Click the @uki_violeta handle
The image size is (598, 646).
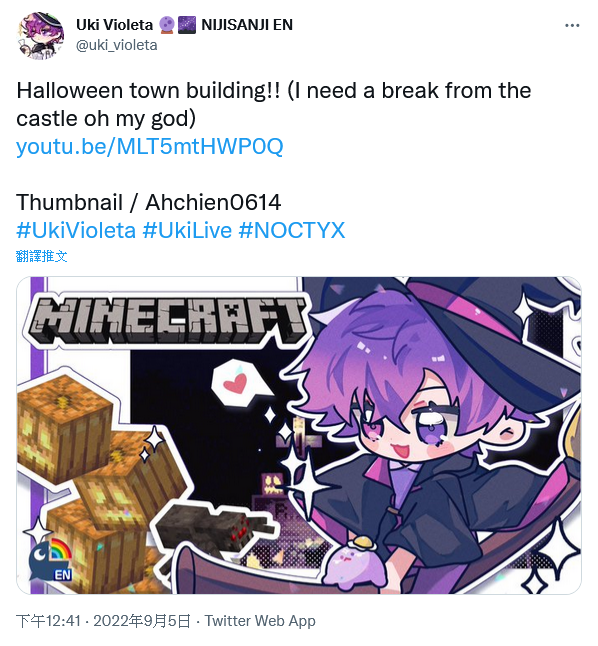point(117,45)
